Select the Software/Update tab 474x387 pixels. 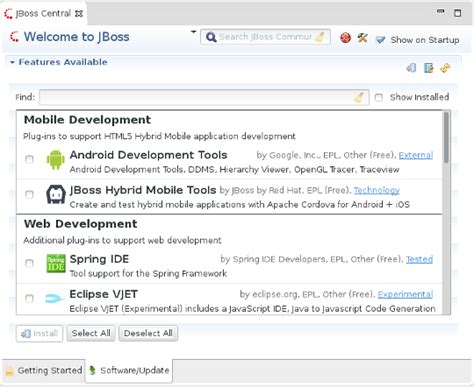[129, 370]
